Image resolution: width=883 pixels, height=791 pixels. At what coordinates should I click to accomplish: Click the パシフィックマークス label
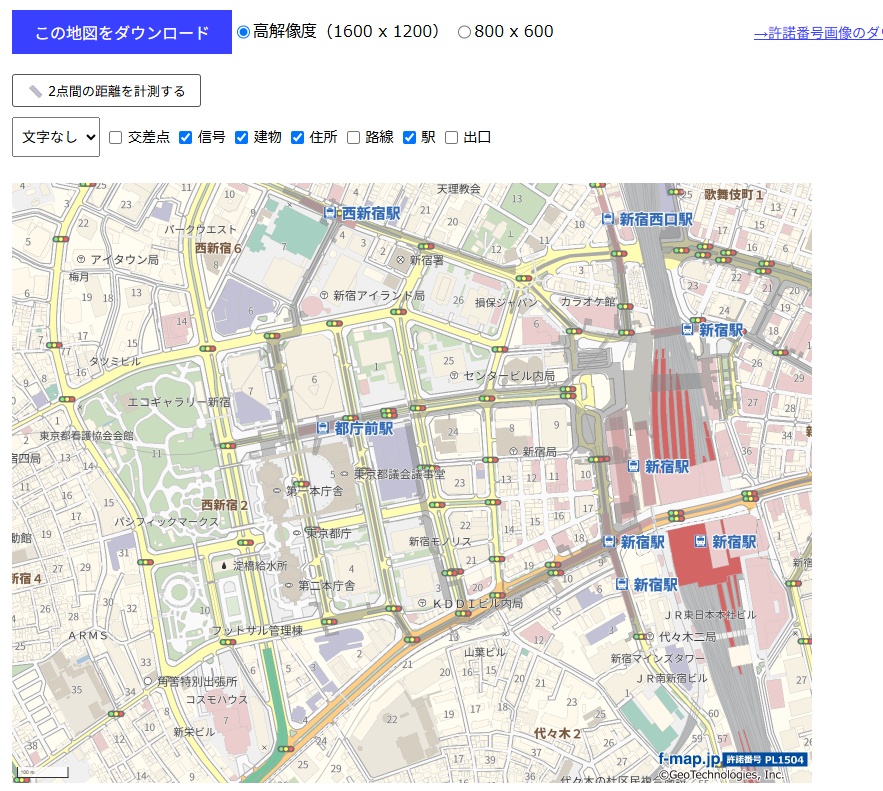(x=167, y=522)
